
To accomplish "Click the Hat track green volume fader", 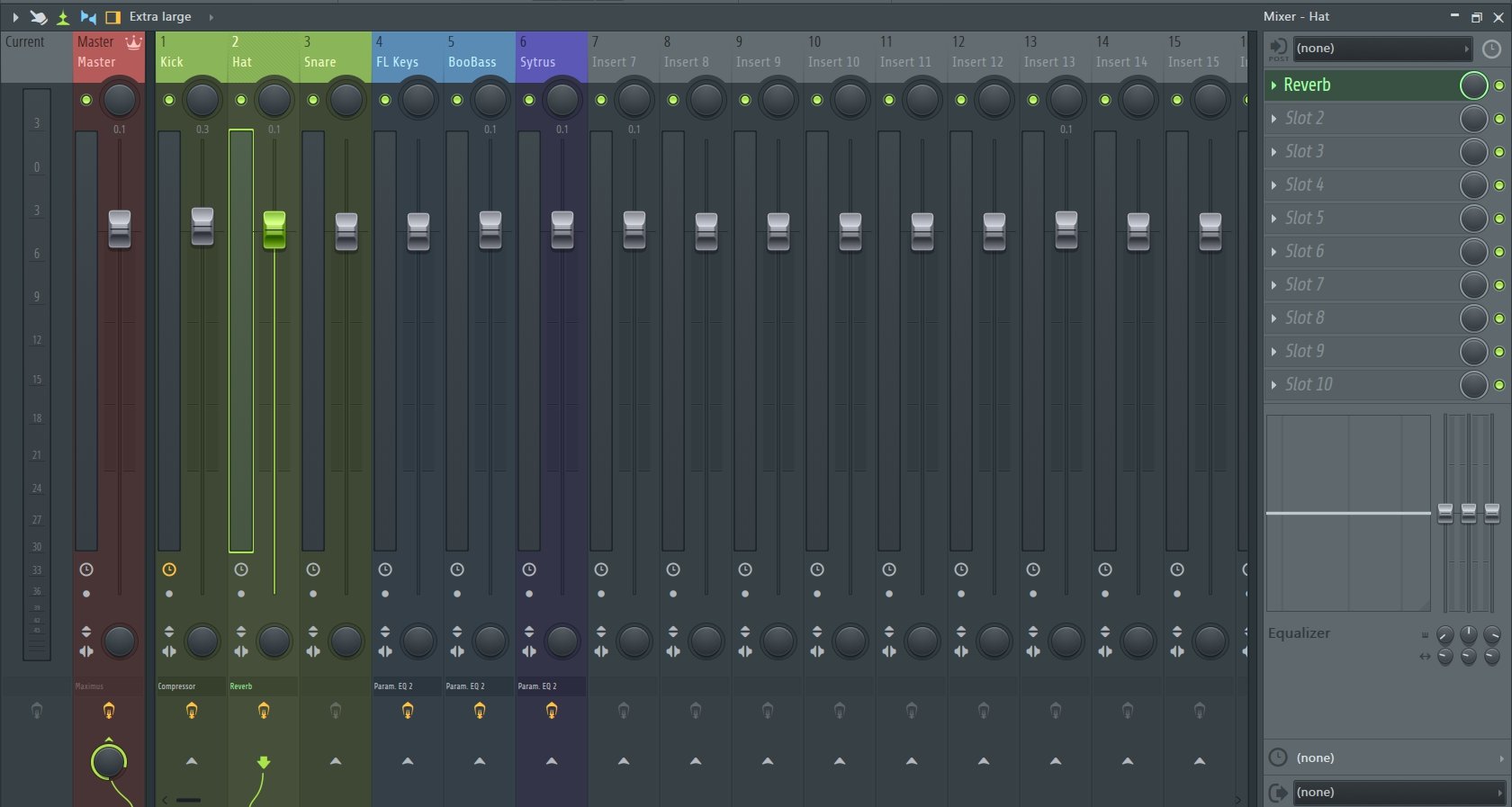I will point(274,229).
